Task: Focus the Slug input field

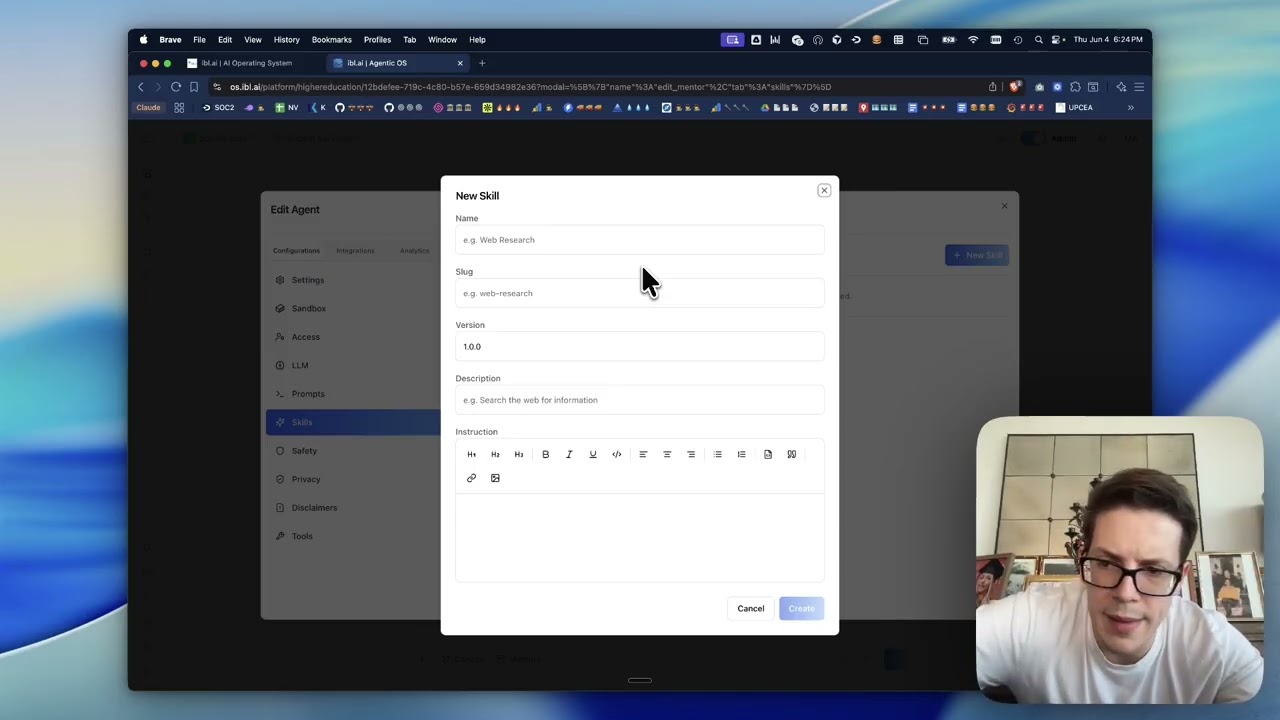Action: (x=640, y=293)
